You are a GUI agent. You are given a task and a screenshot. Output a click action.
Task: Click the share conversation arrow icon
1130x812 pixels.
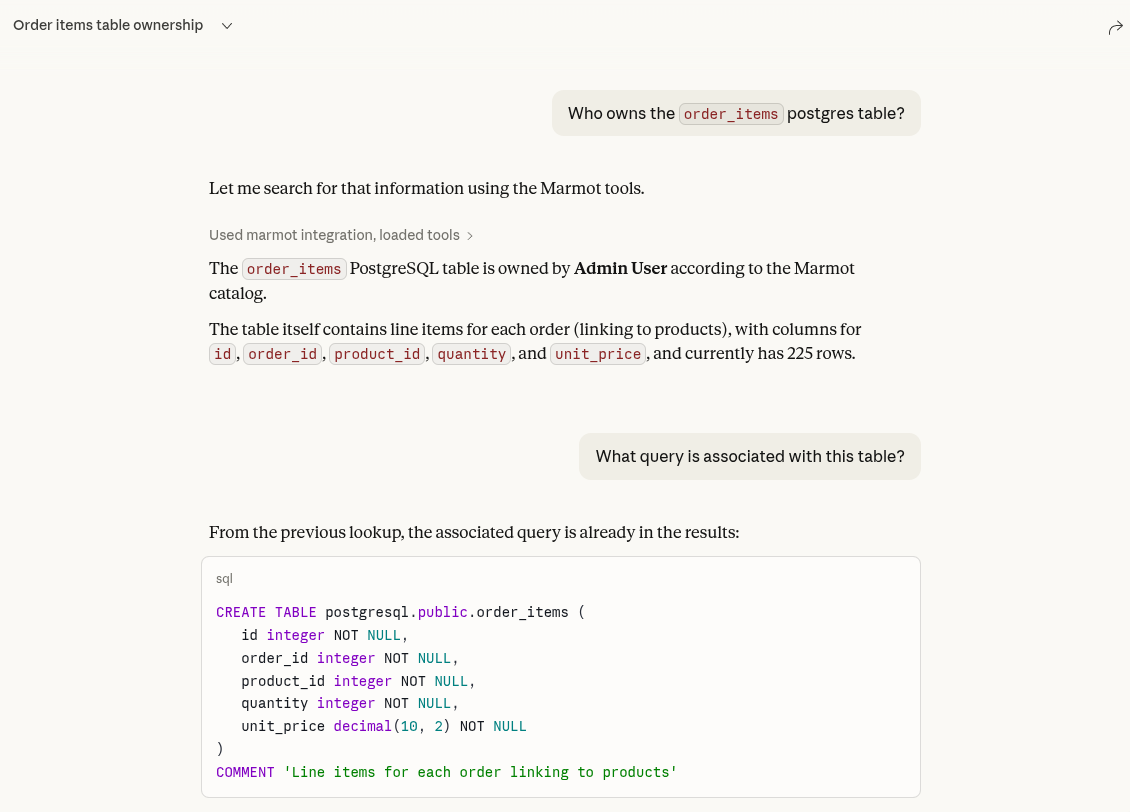click(1116, 27)
